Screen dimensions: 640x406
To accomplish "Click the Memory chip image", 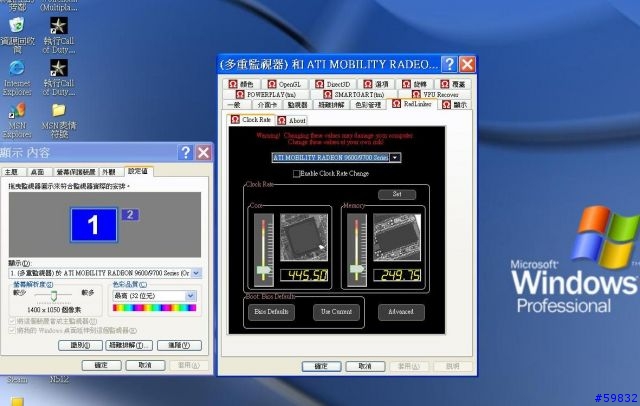I will [x=397, y=237].
